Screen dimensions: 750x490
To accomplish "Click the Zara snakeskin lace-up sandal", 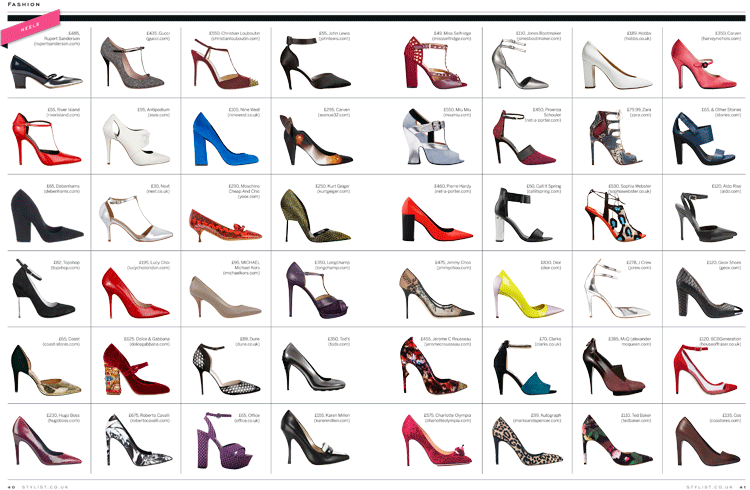I will click(616, 138).
